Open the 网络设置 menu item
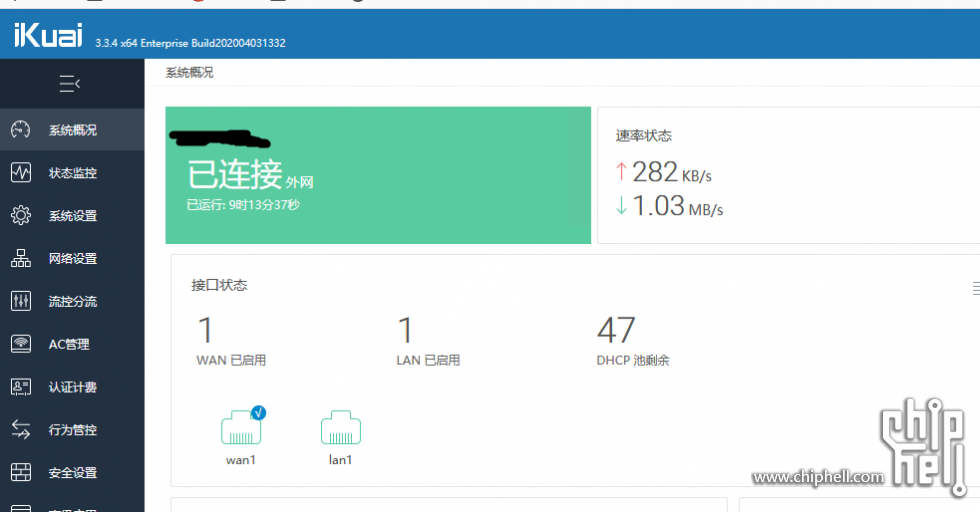The image size is (980, 512). (x=72, y=258)
